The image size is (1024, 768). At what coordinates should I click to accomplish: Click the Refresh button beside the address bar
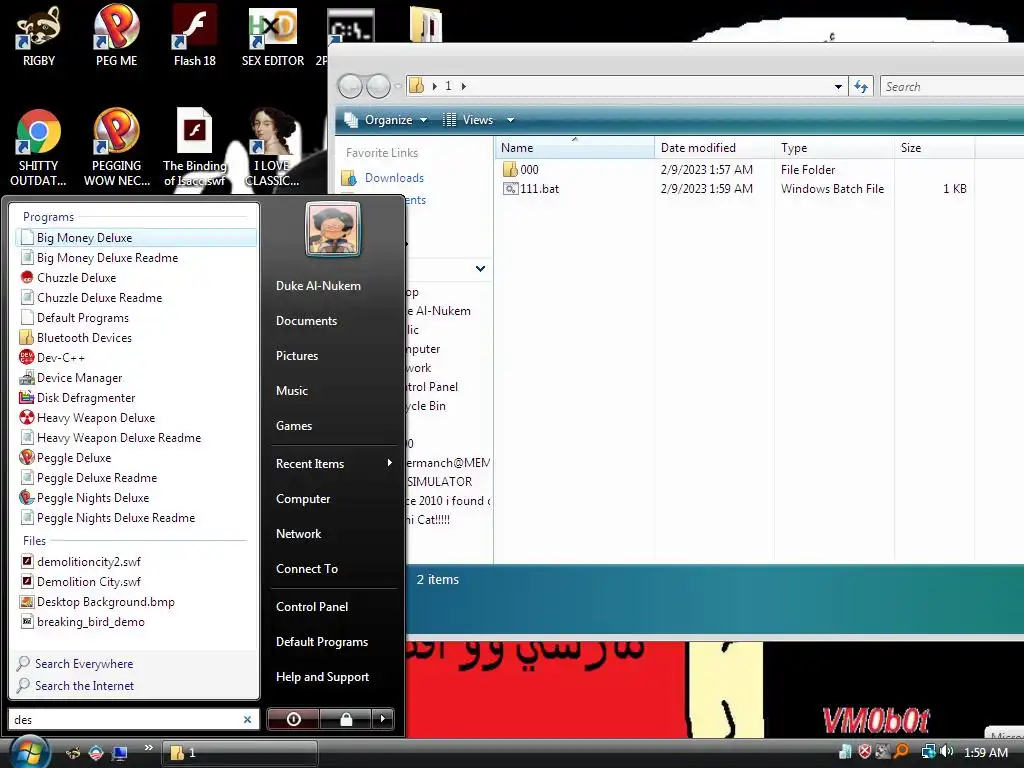(x=861, y=86)
